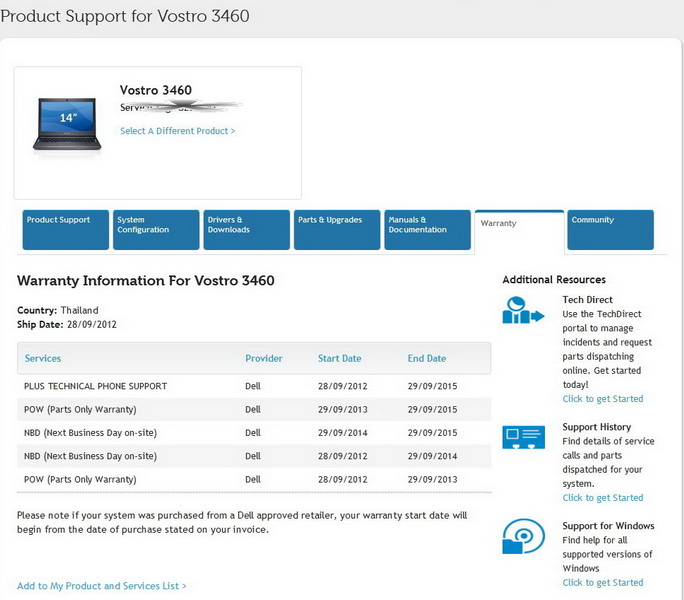Click the Additional Resources heading
This screenshot has width=684, height=600.
(554, 280)
